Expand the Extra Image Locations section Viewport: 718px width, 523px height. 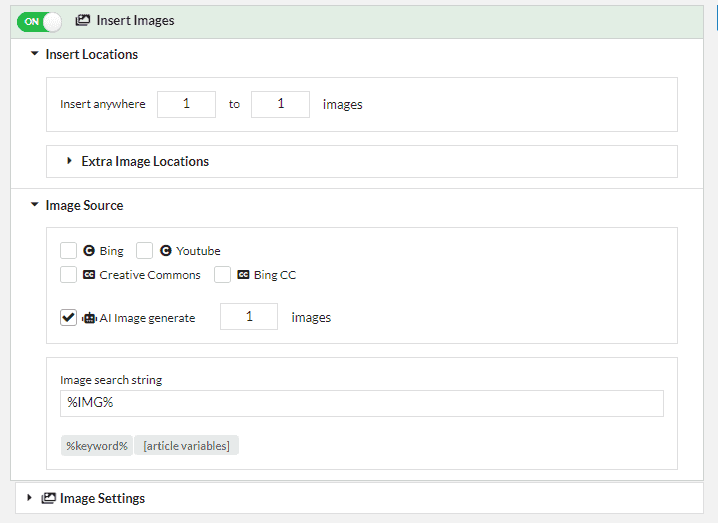pyautogui.click(x=69, y=161)
